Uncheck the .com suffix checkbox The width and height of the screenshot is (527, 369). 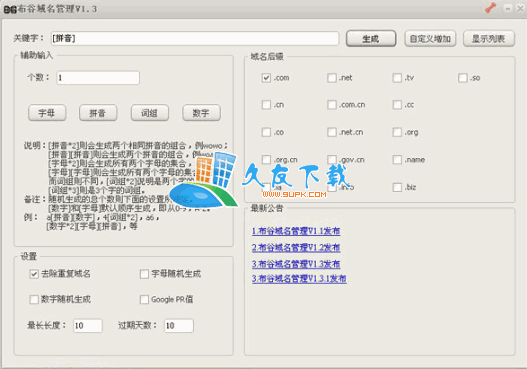coord(266,78)
